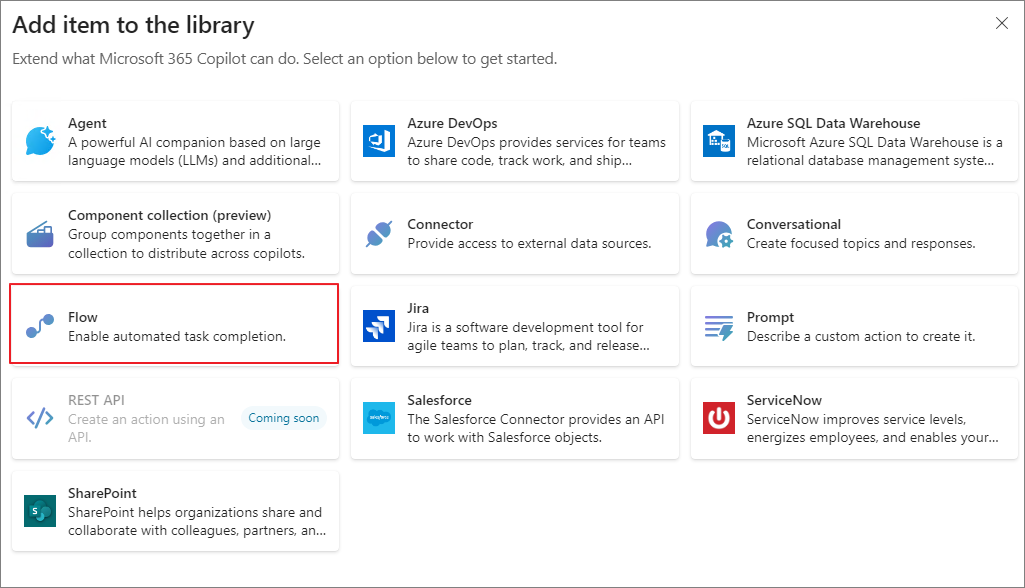
Task: Close the Add item dialog
Action: pos(1001,24)
